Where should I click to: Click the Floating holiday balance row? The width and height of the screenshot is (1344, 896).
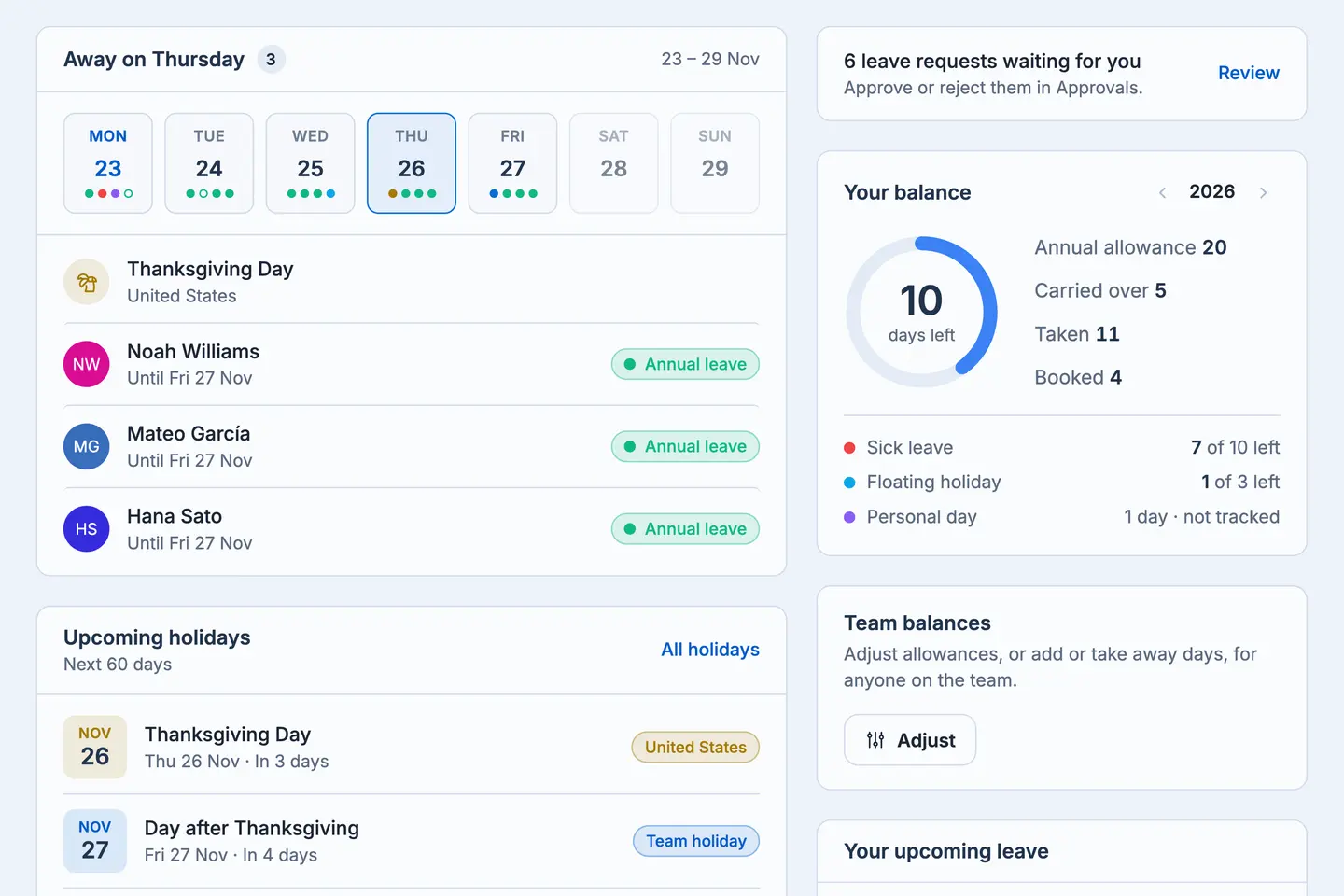click(1062, 482)
